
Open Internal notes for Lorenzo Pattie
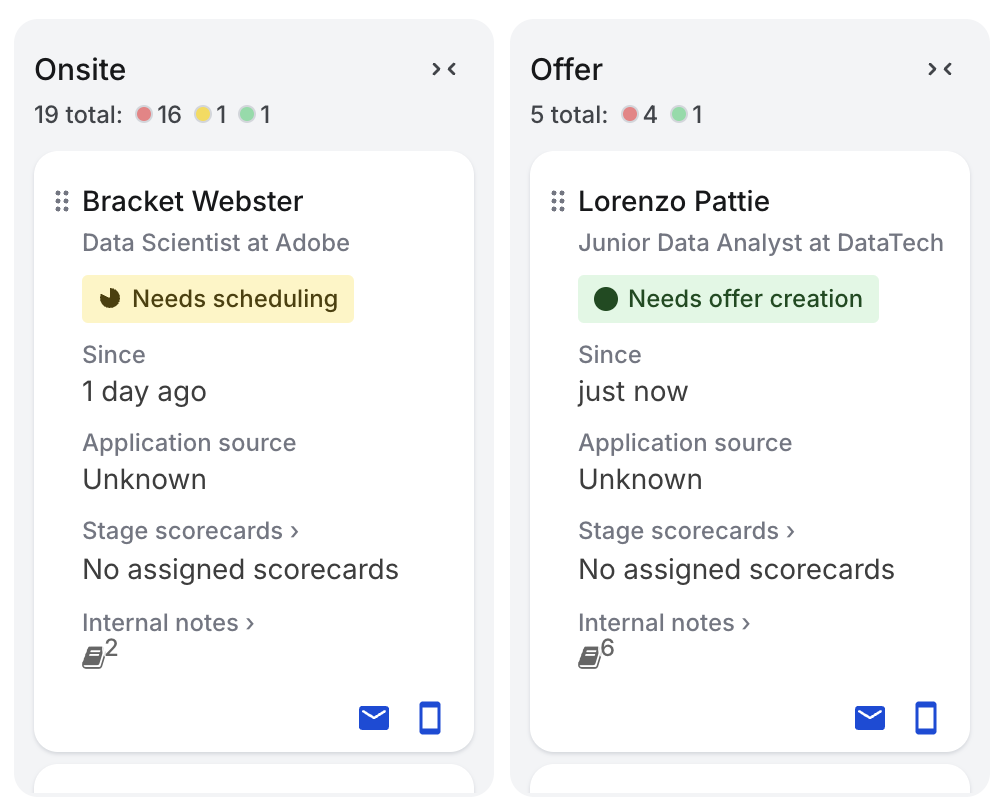(x=664, y=623)
